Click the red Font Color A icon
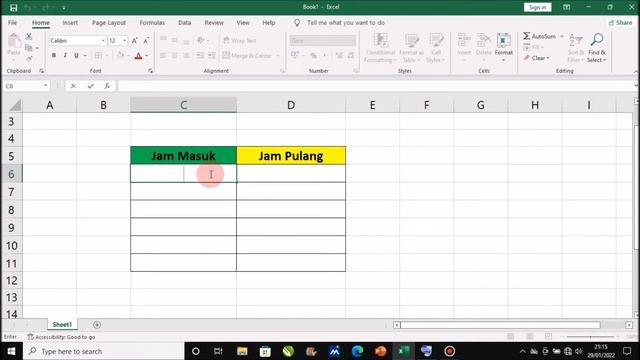The height and width of the screenshot is (360, 640). [138, 56]
